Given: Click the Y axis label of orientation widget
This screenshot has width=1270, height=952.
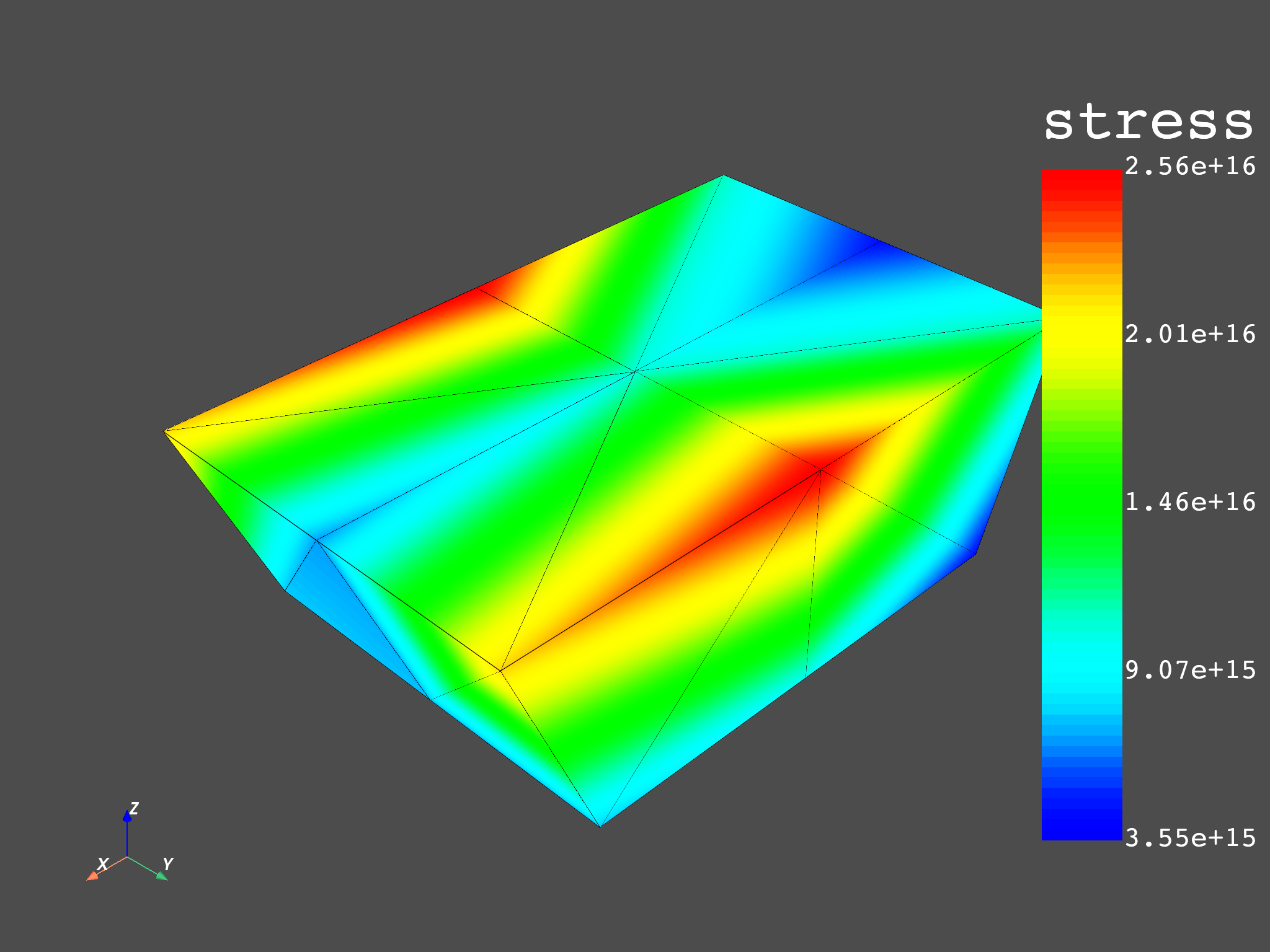Looking at the screenshot, I should click(x=167, y=864).
